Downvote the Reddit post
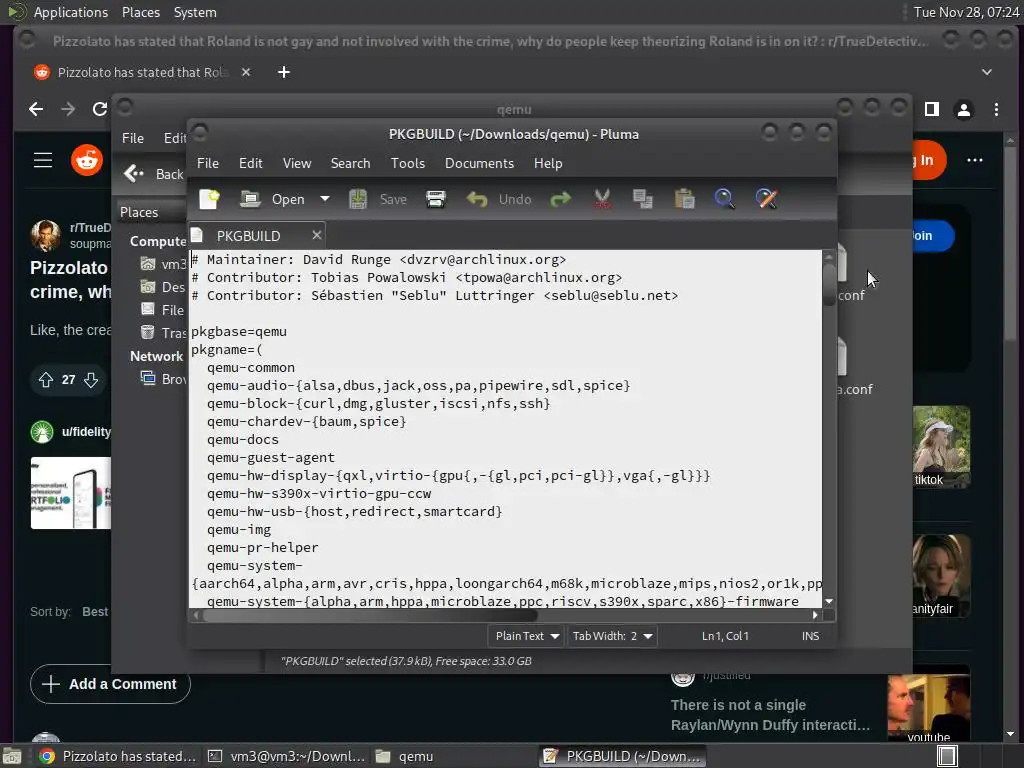The height and width of the screenshot is (768, 1024). click(91, 379)
